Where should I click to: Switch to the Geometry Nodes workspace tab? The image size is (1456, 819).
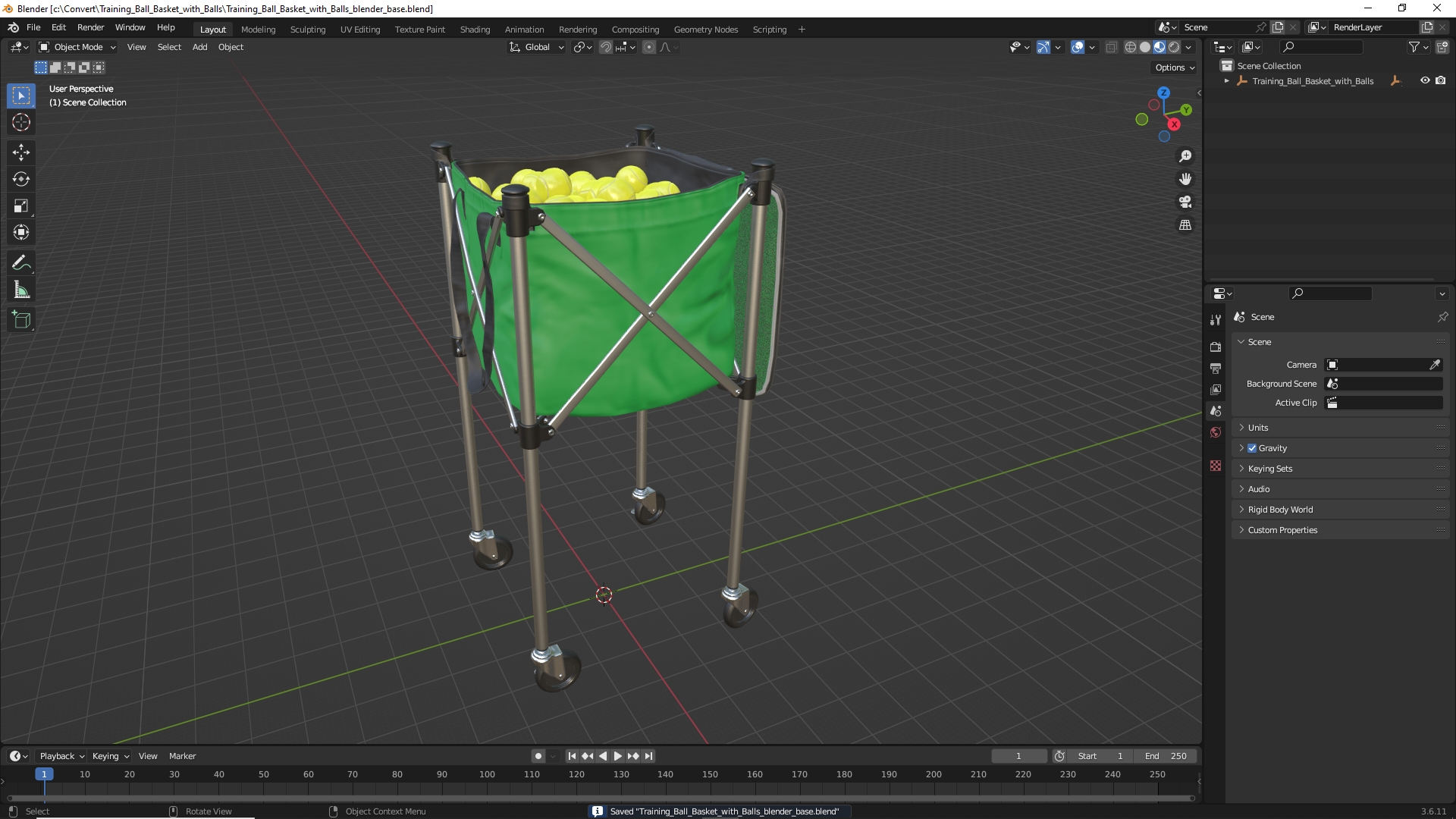click(x=705, y=30)
